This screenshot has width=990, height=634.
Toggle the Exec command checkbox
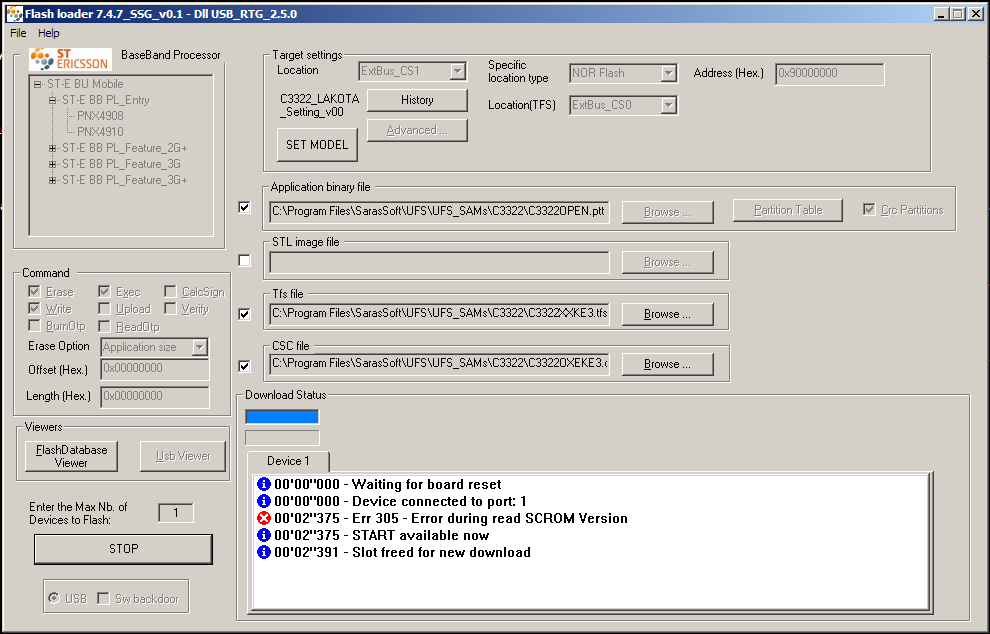[104, 292]
